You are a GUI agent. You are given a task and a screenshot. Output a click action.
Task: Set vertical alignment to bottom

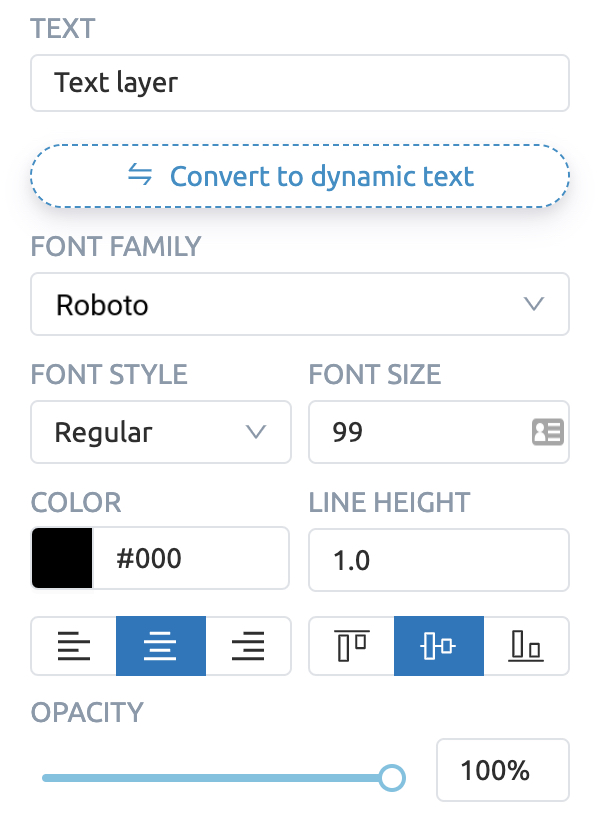pos(526,646)
